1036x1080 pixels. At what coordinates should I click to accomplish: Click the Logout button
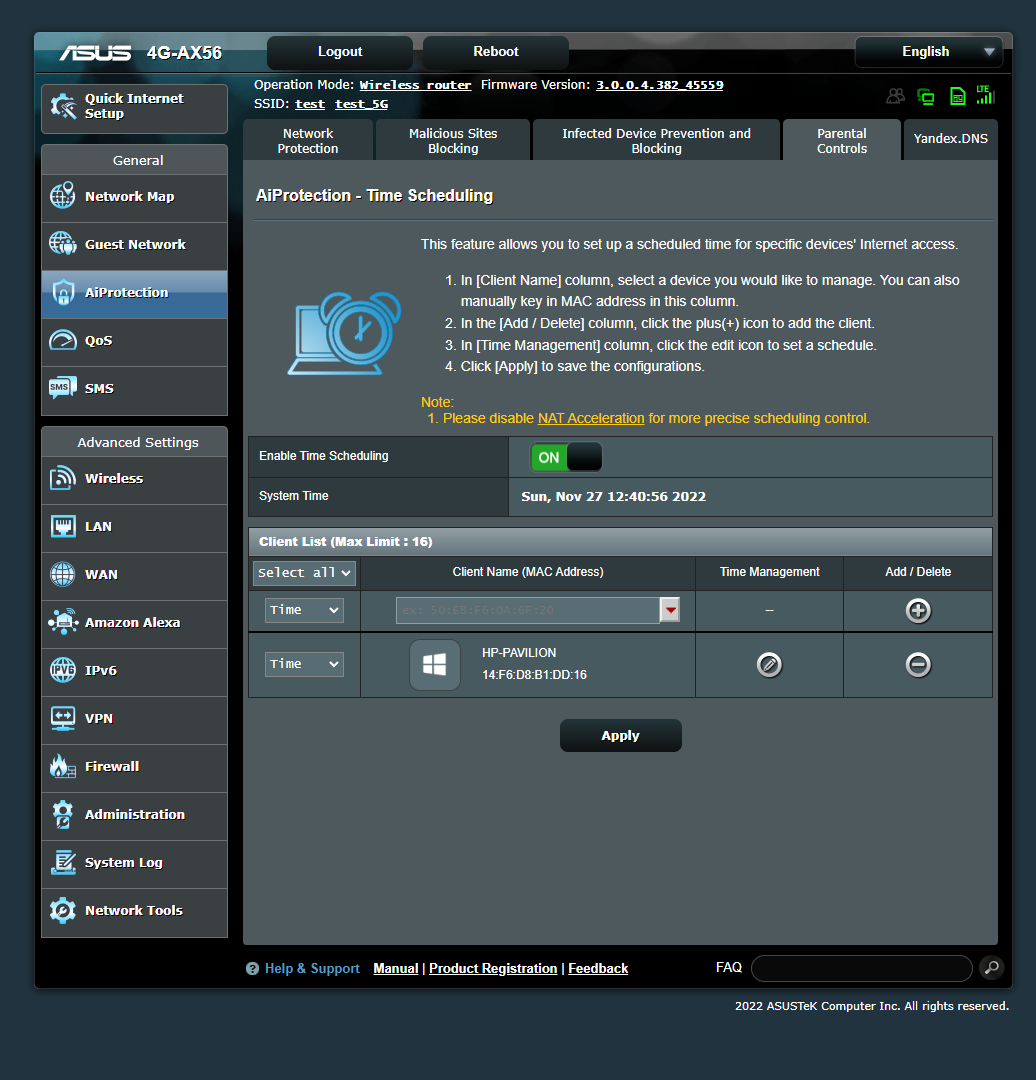click(x=340, y=52)
